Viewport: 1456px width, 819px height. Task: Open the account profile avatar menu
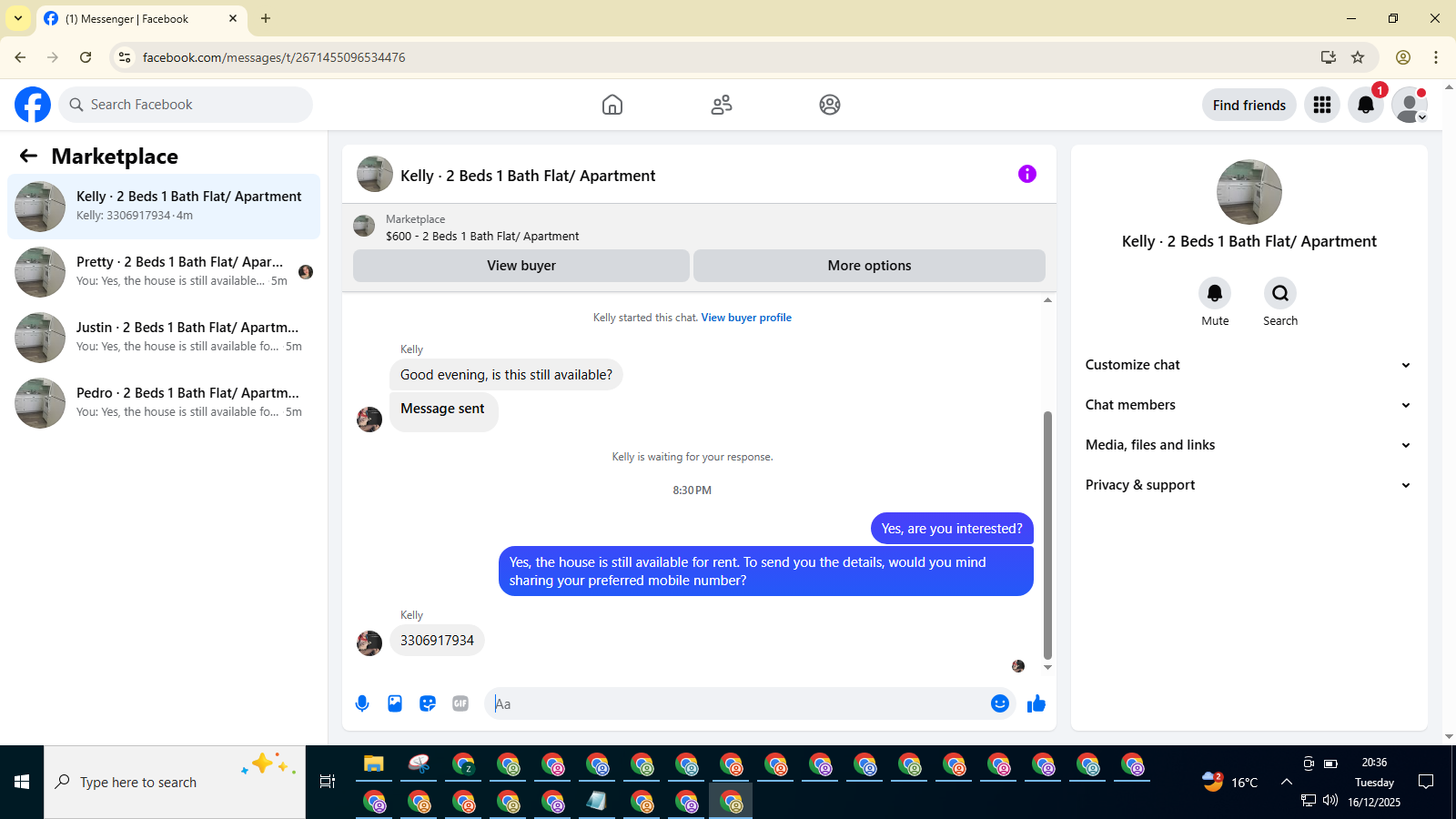(x=1410, y=105)
